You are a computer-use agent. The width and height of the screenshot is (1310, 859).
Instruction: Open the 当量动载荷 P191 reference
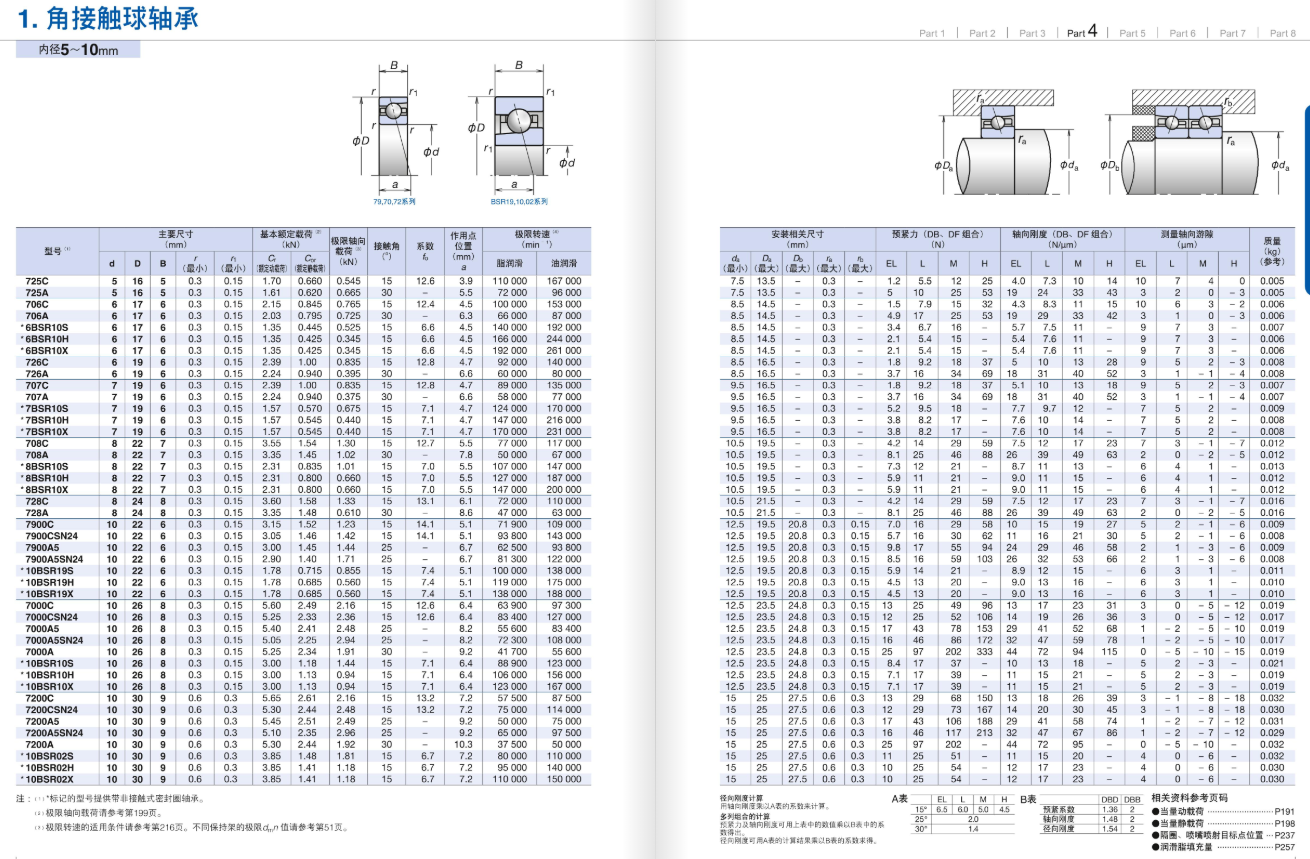(x=1223, y=811)
